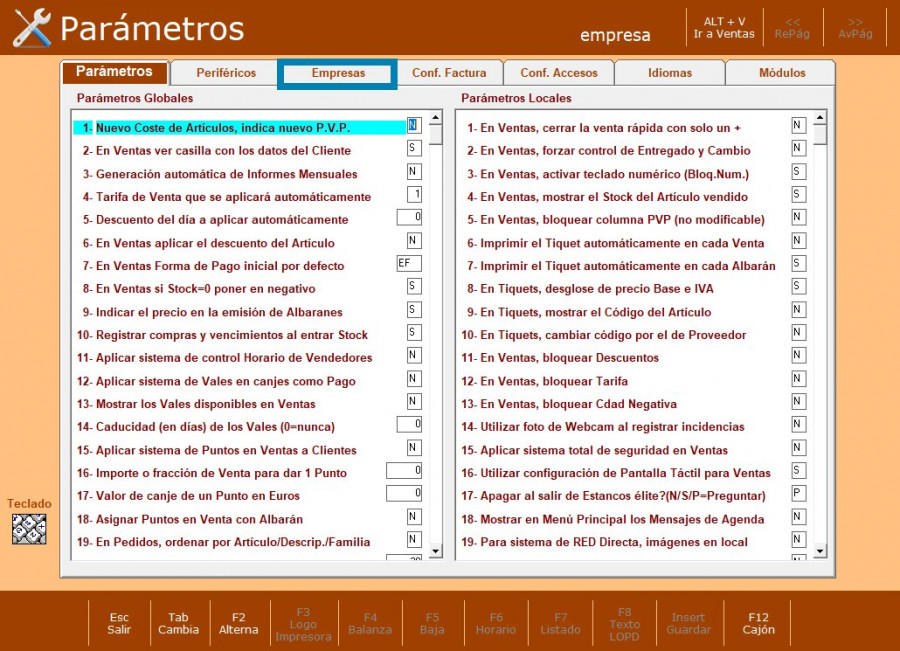900x651 pixels.
Task: Switch to the Periféricos tab
Action: [x=226, y=73]
